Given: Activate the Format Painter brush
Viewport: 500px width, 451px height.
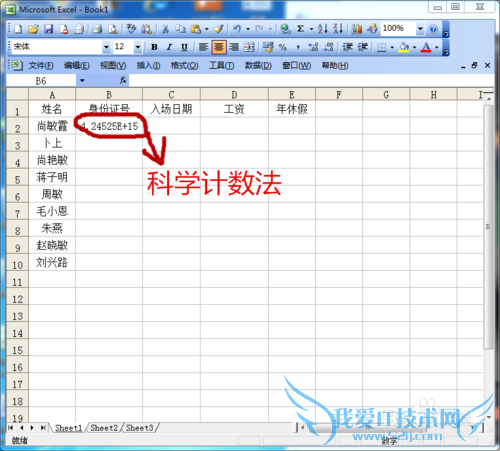Looking at the screenshot, I should 219,29.
